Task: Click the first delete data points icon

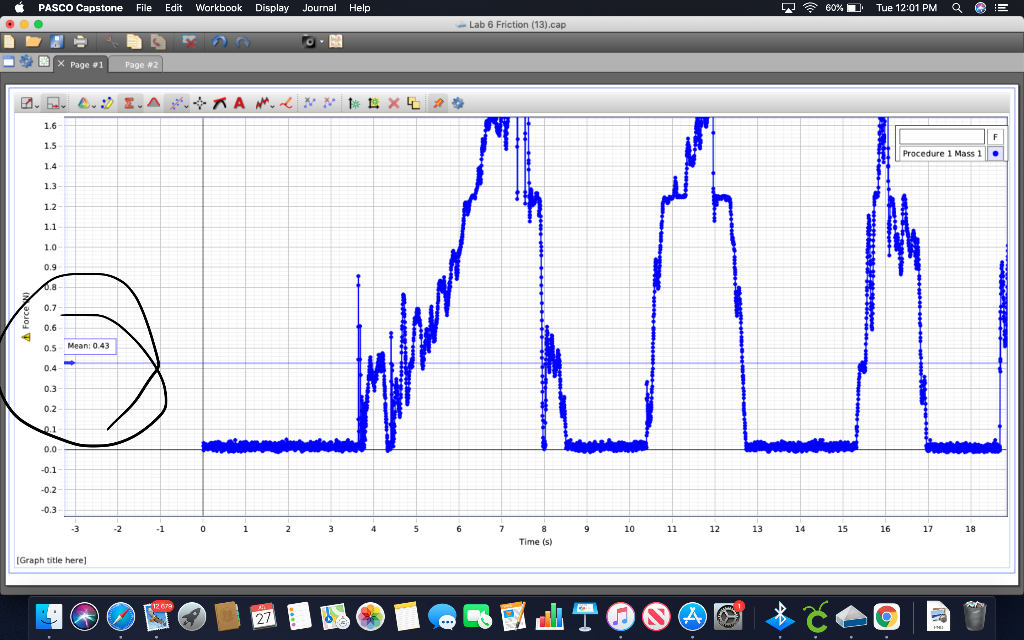Action: click(310, 103)
